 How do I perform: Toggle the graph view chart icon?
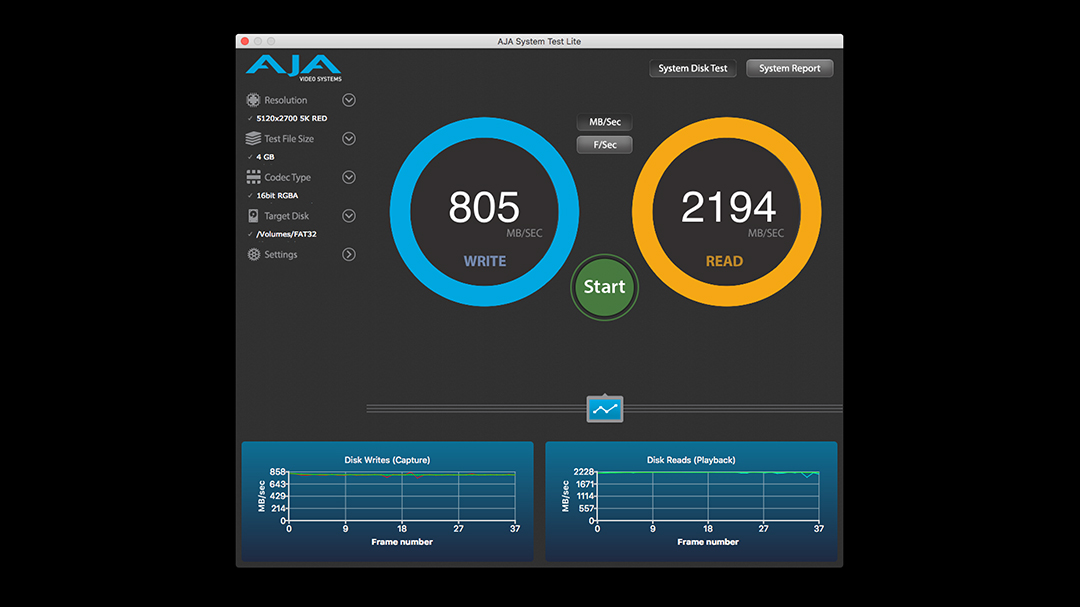click(x=605, y=409)
